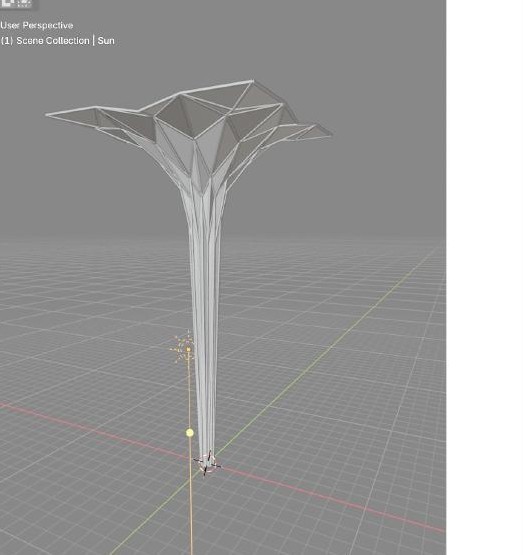Viewport: 525px width, 555px height.
Task: Click the yellow sun direction handle dot
Action: coord(190,433)
